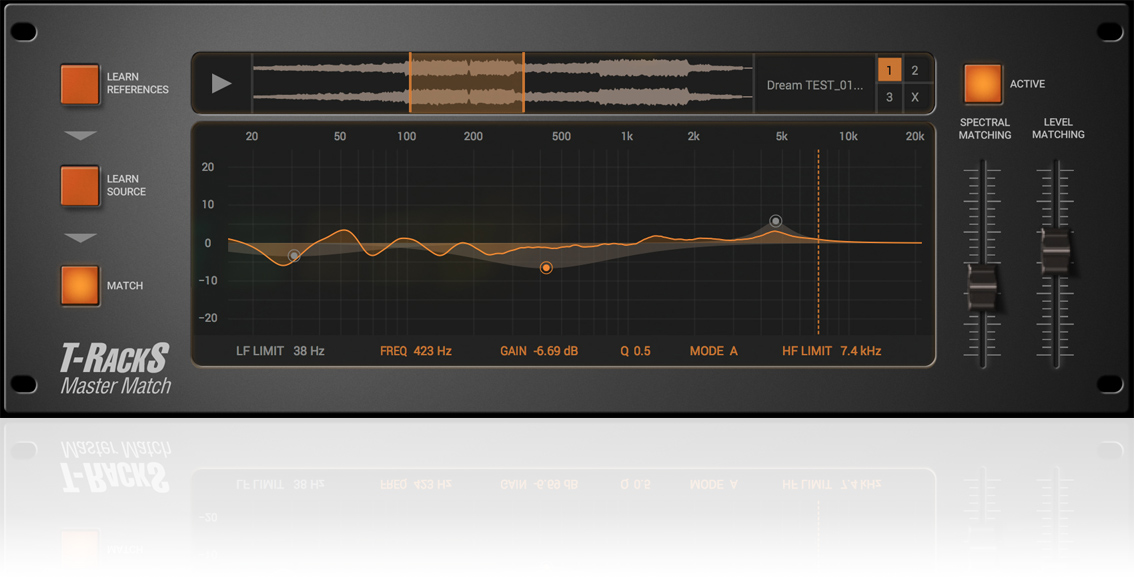Click the Spectral Matching fader handle

(983, 289)
